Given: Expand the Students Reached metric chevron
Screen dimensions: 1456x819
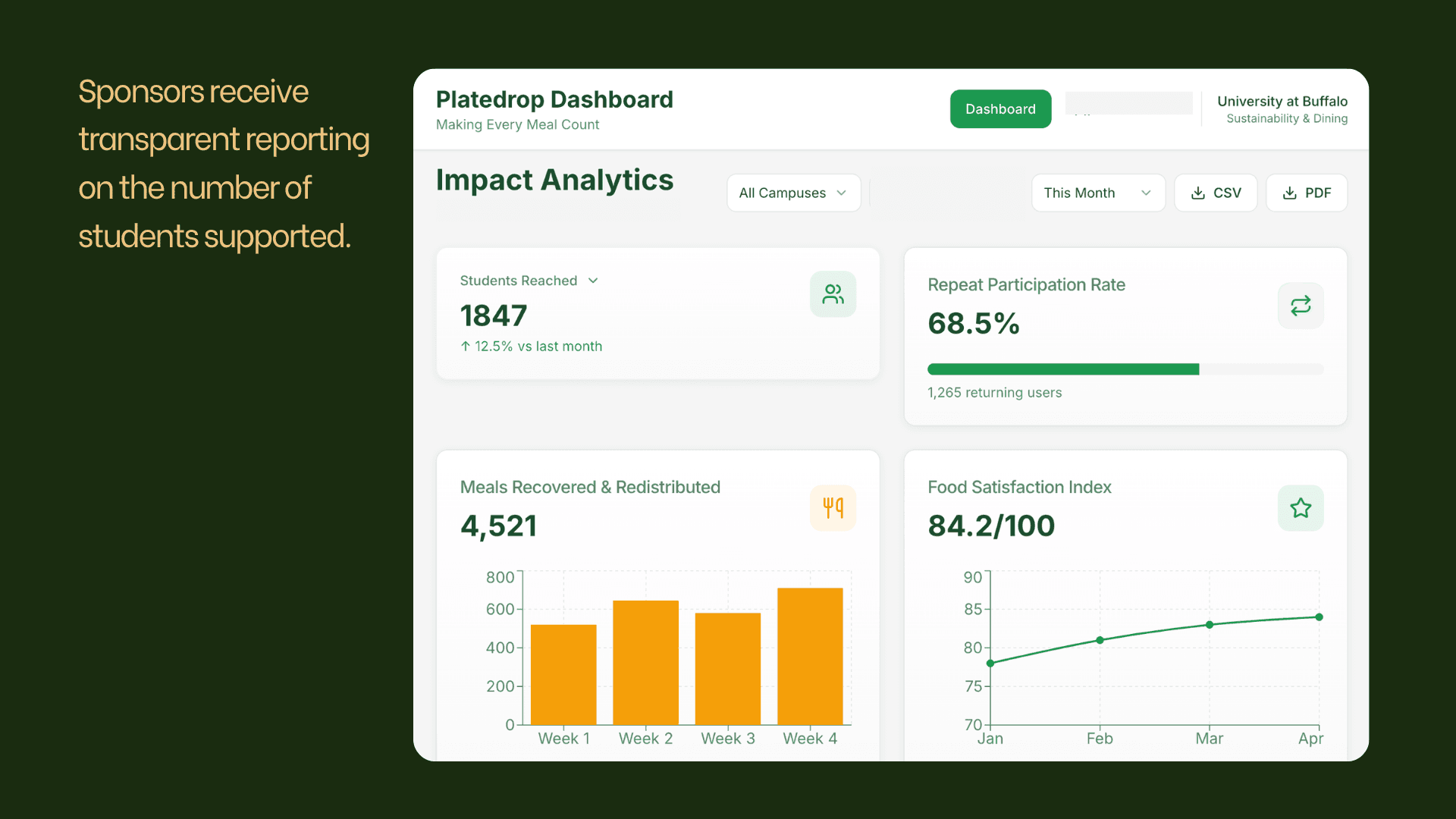Looking at the screenshot, I should pyautogui.click(x=593, y=281).
